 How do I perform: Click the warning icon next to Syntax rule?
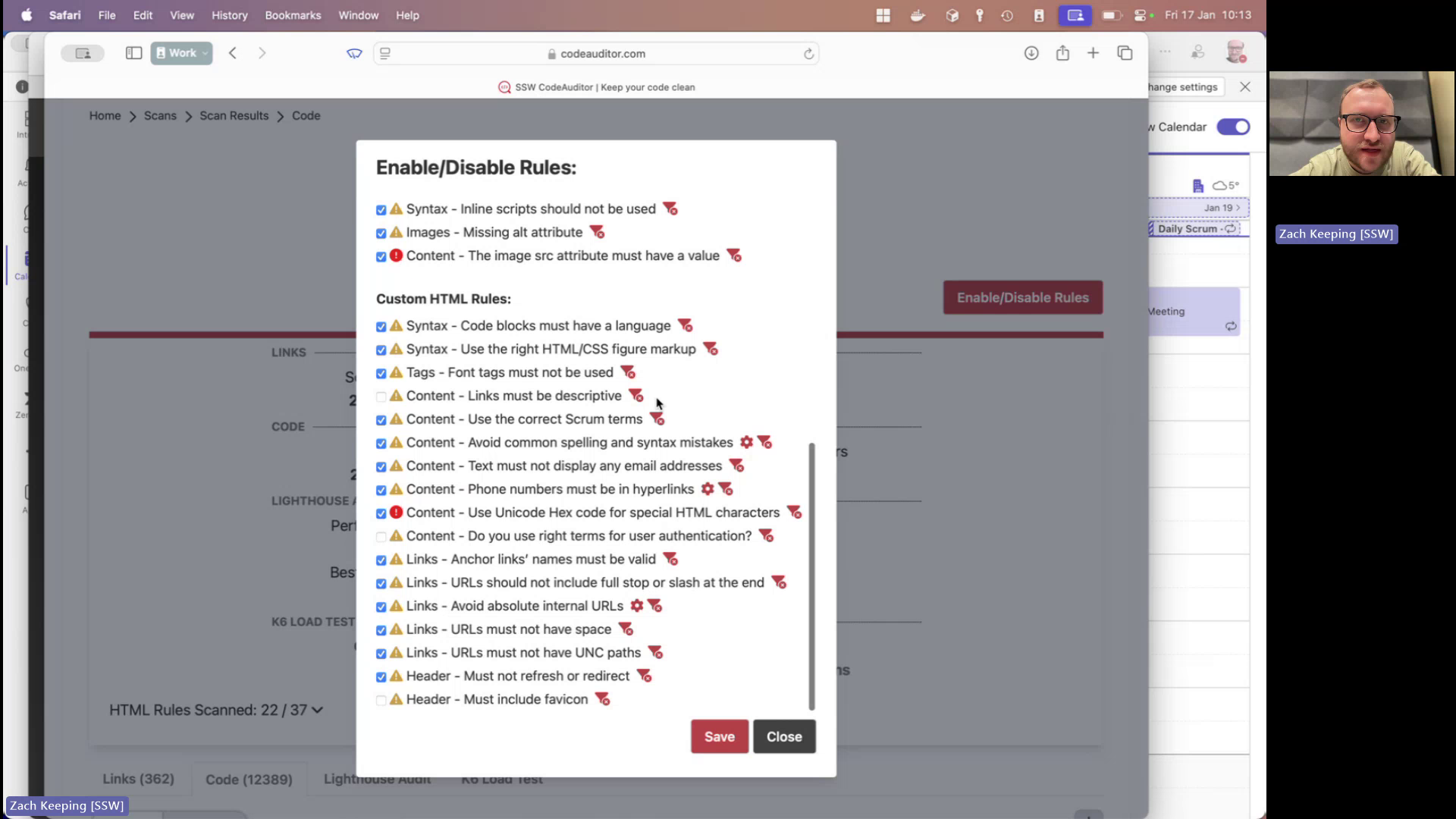[x=397, y=208]
